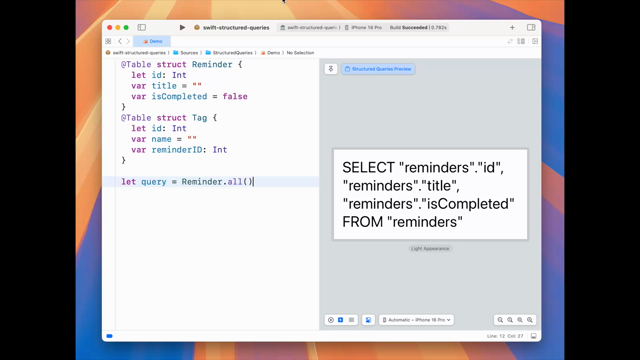The image size is (640, 360).
Task: Click the Light Appearance label
Action: [430, 249]
